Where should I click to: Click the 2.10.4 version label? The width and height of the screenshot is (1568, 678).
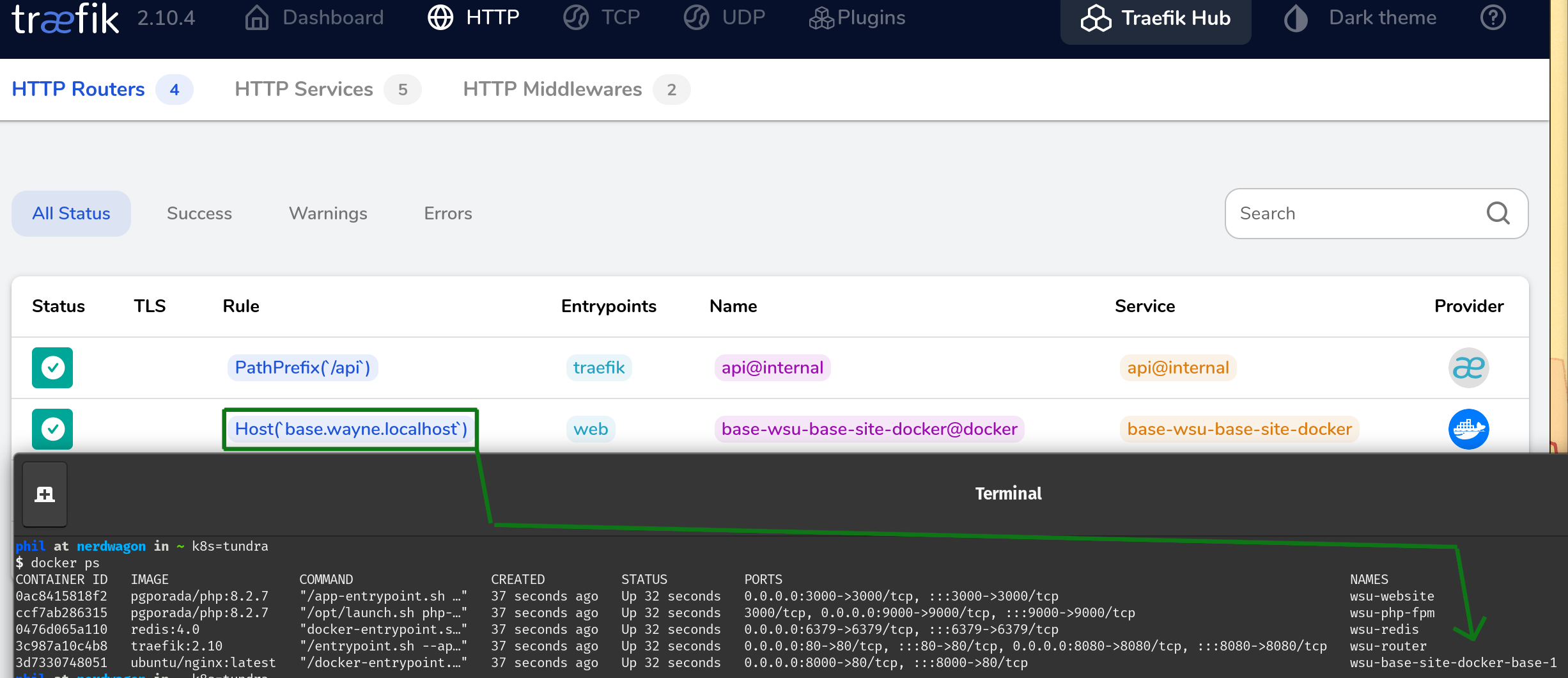(x=166, y=18)
